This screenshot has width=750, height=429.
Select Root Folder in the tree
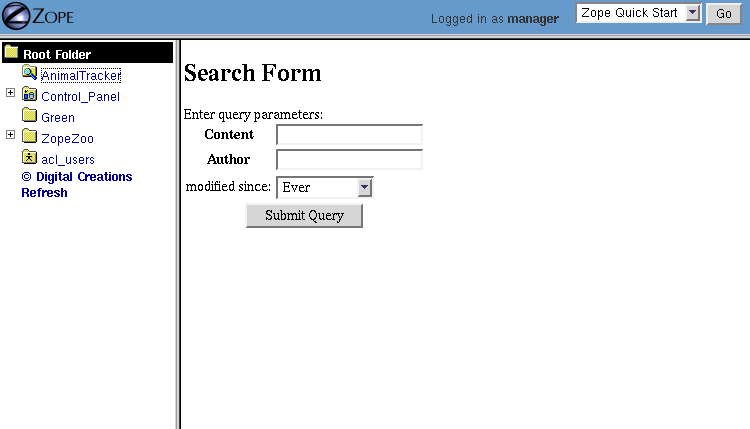(x=57, y=55)
